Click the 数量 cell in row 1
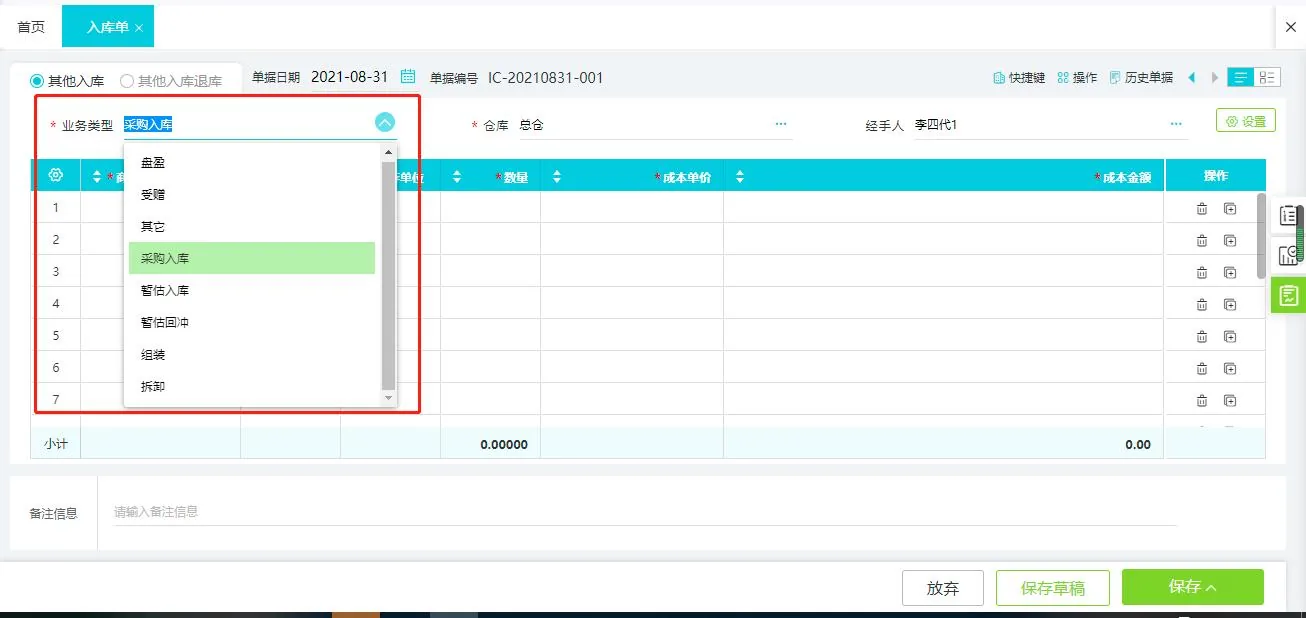Screen dimensions: 1306x618 (x=490, y=207)
